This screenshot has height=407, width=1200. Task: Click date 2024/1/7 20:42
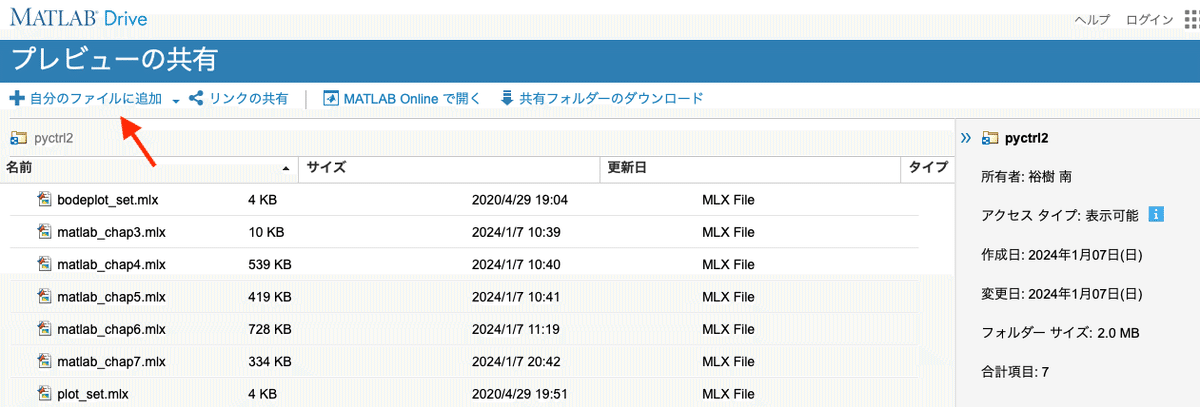click(516, 361)
